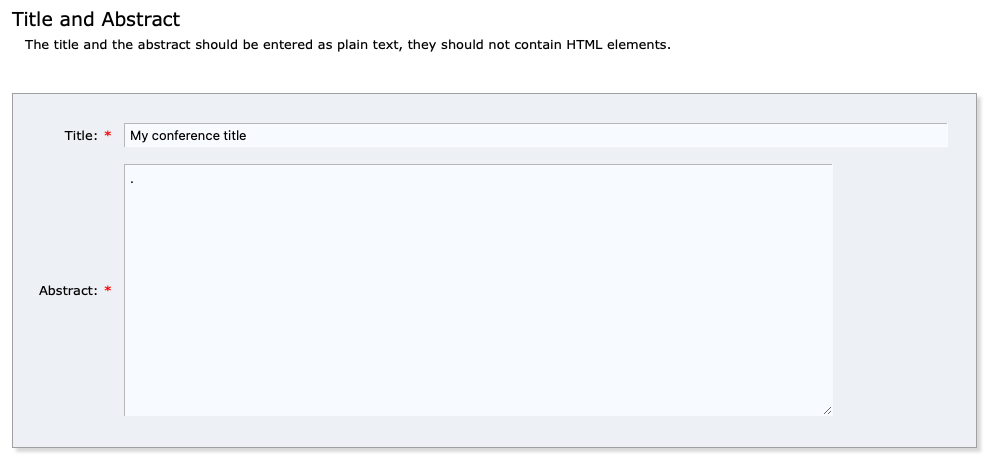Click the 'Title:' field label
Screen dimensions: 1000x471
coord(81,135)
